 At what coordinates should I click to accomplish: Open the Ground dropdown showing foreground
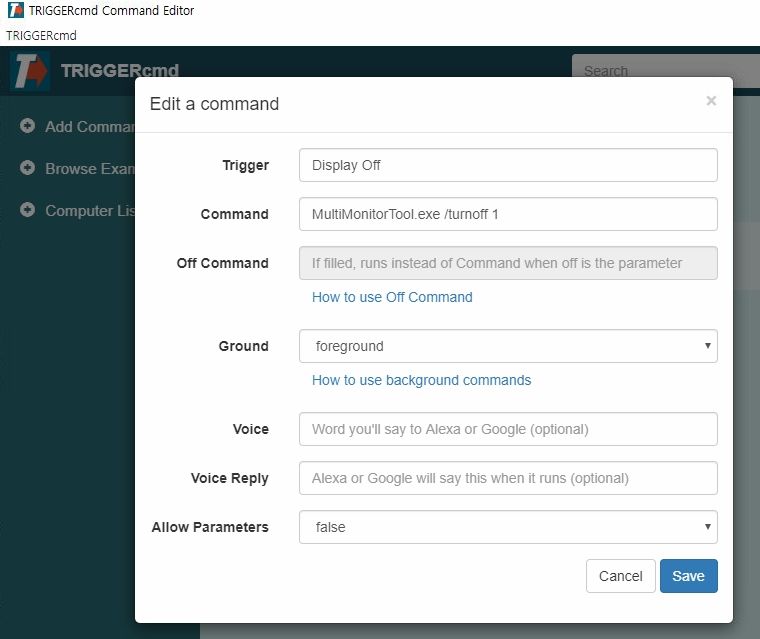(508, 346)
